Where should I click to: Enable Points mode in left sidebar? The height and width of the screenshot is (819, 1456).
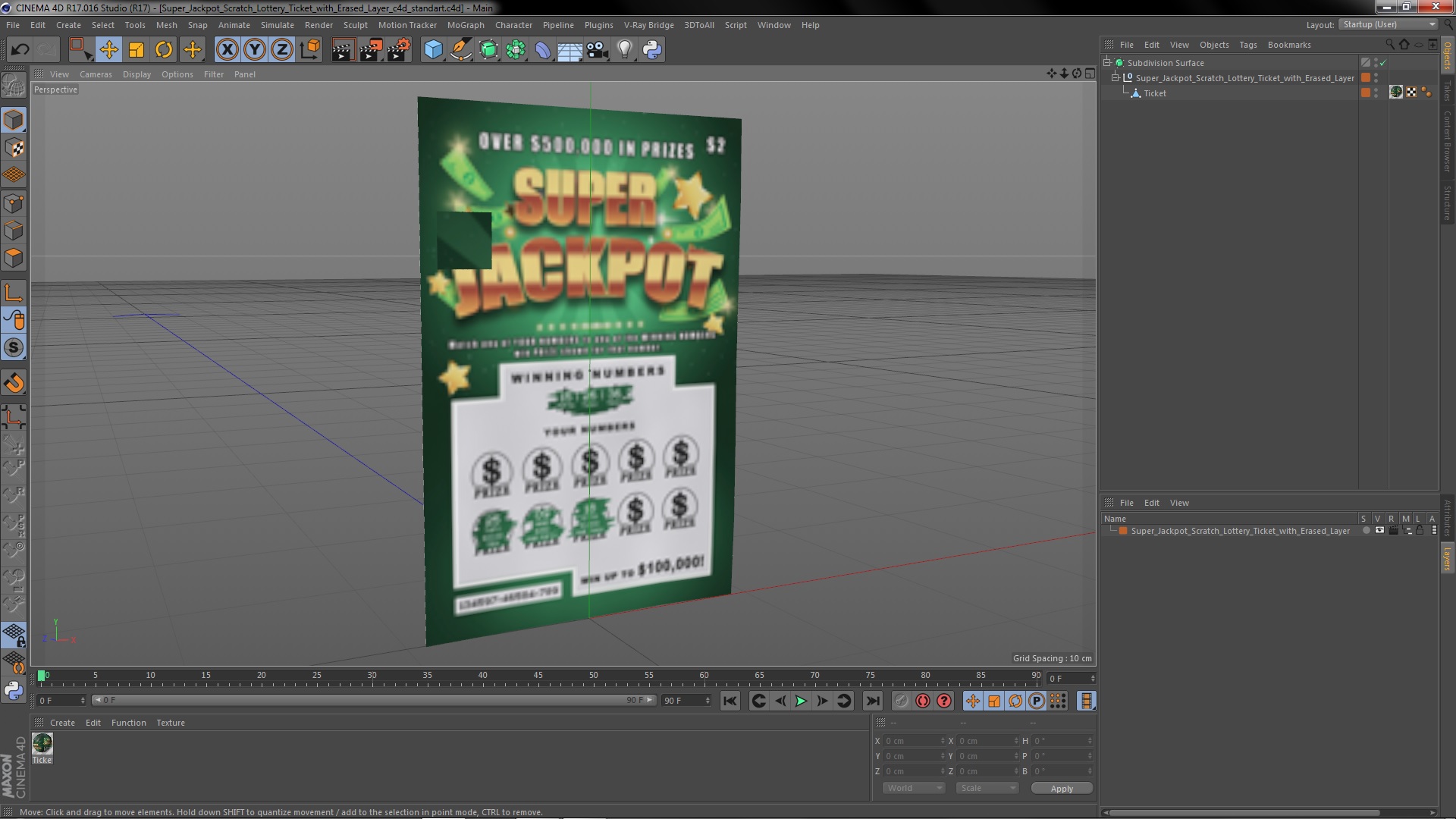14,203
